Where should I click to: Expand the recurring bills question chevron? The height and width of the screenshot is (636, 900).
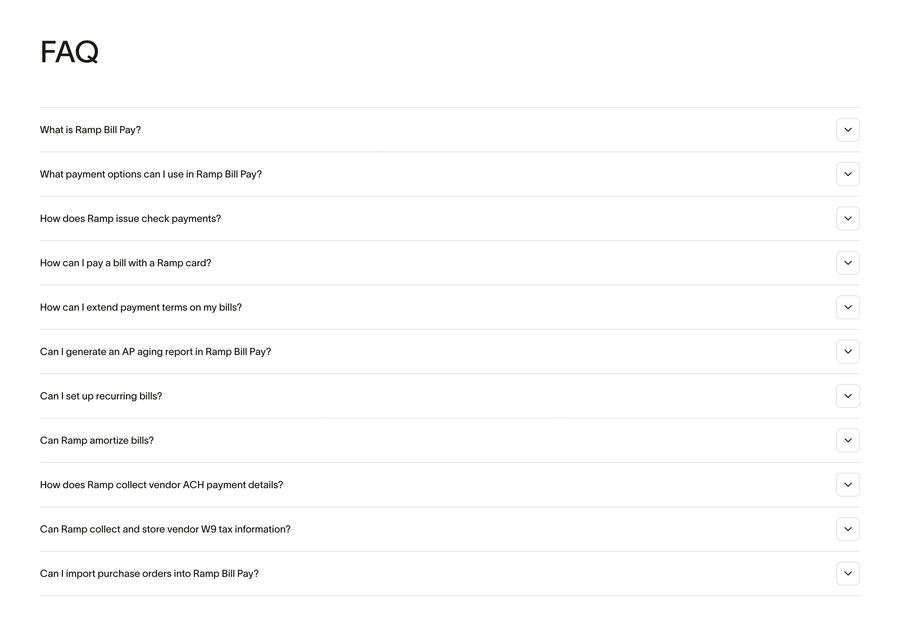848,396
